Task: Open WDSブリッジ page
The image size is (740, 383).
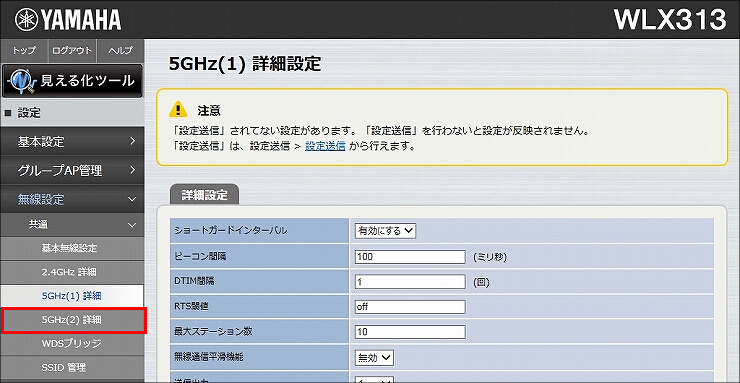Action: 72,343
